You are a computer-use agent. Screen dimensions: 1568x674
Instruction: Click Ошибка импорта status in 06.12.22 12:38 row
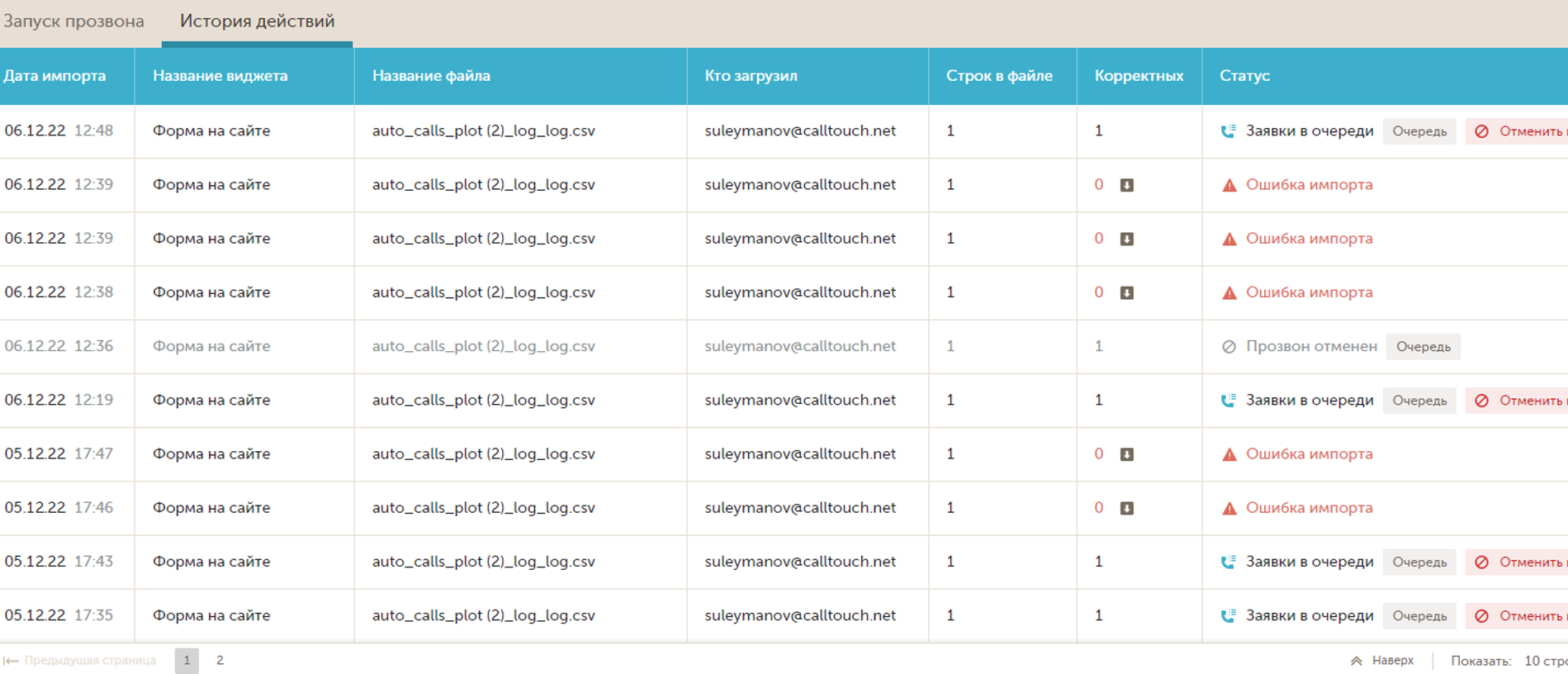point(1309,292)
